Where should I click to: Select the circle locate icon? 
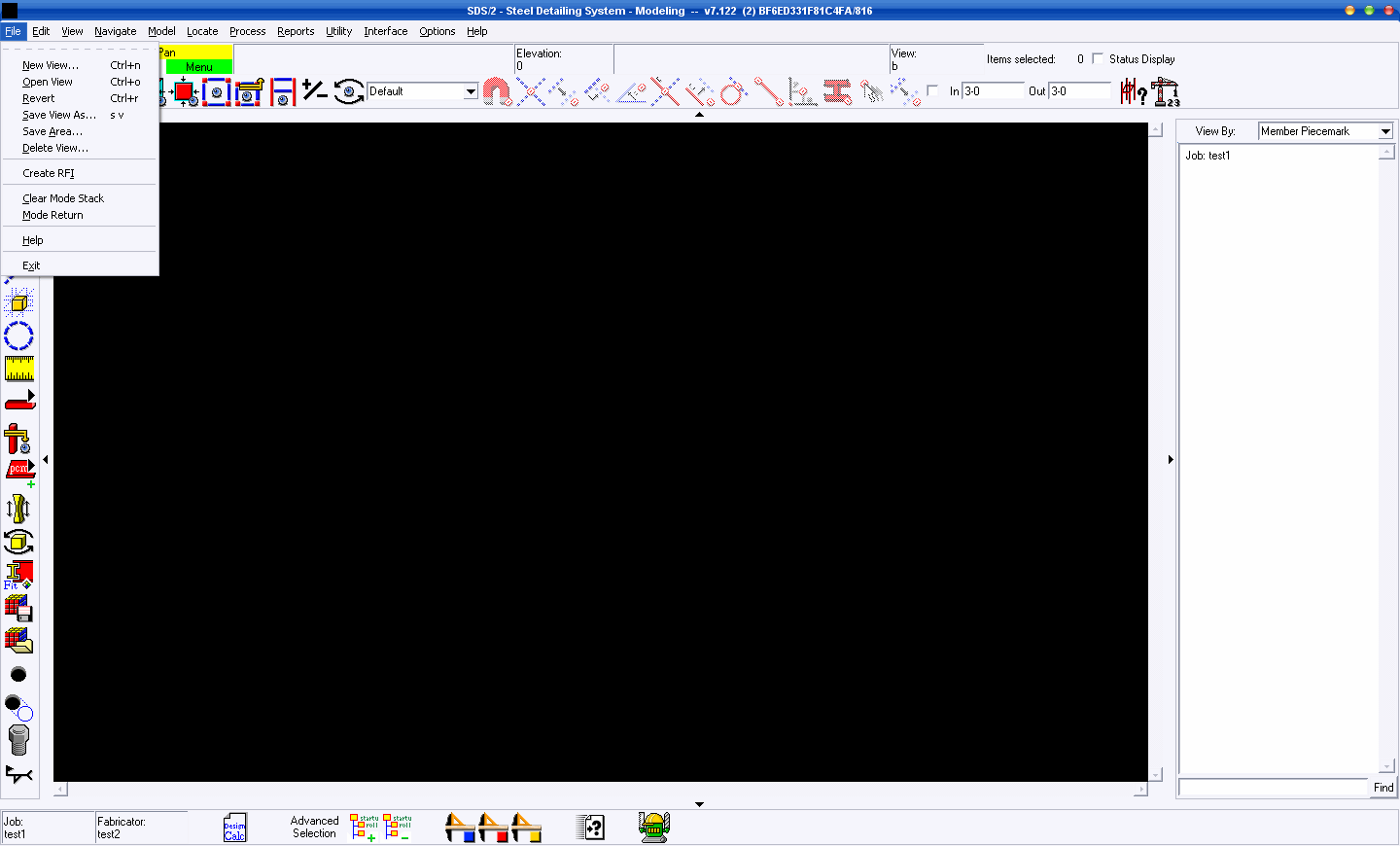(x=732, y=91)
